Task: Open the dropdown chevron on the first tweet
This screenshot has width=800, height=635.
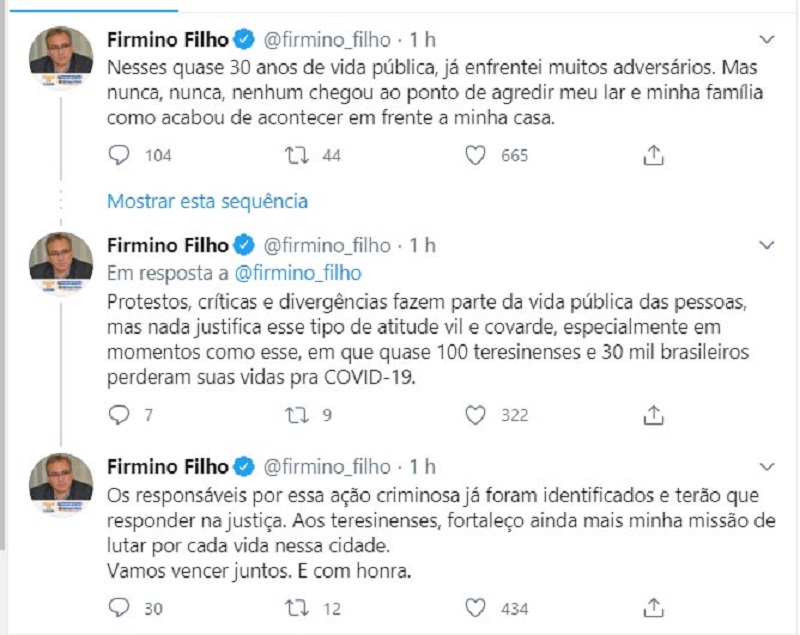Action: 766,39
